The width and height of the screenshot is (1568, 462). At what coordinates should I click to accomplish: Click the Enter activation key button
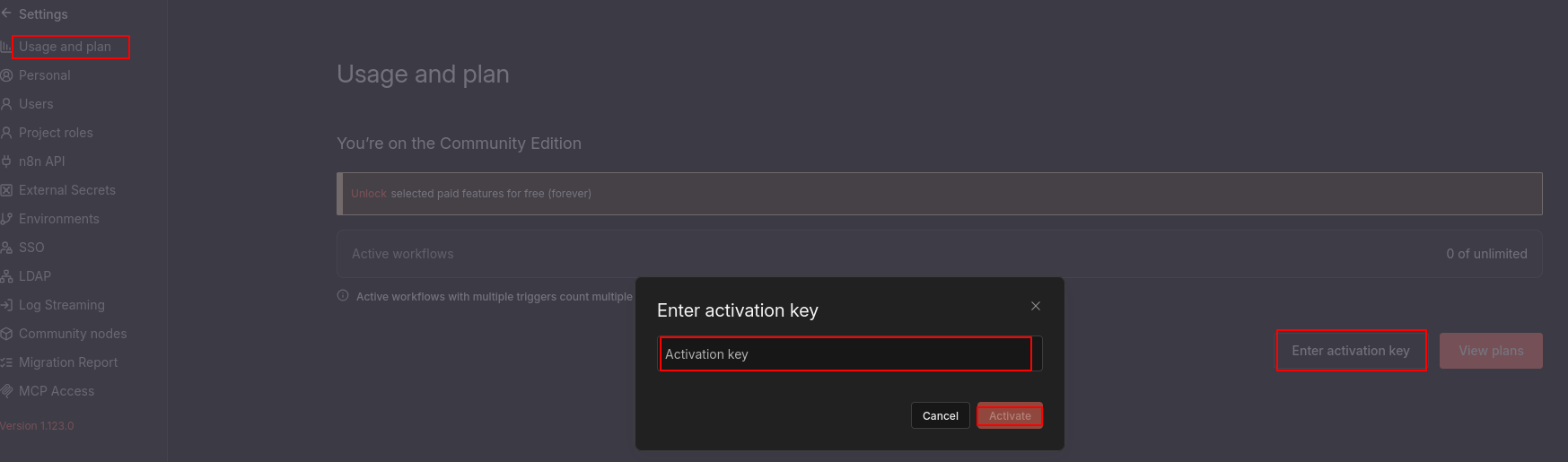click(1351, 351)
